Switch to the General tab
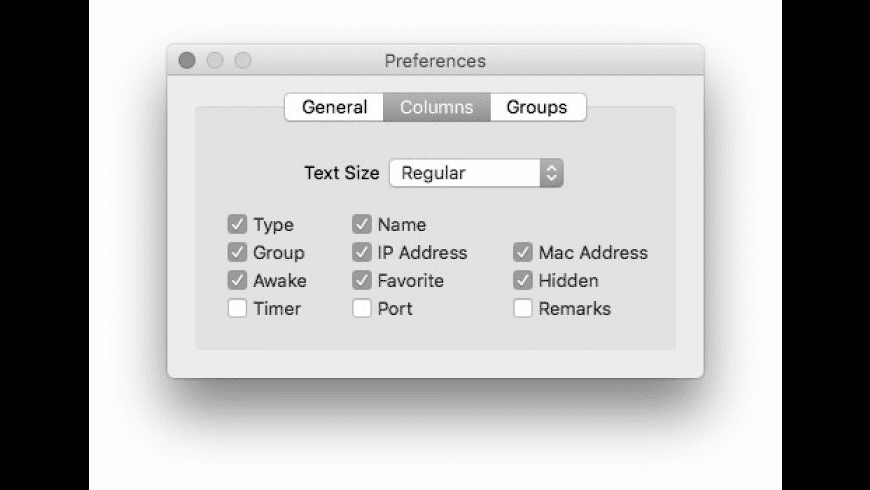 (x=334, y=107)
